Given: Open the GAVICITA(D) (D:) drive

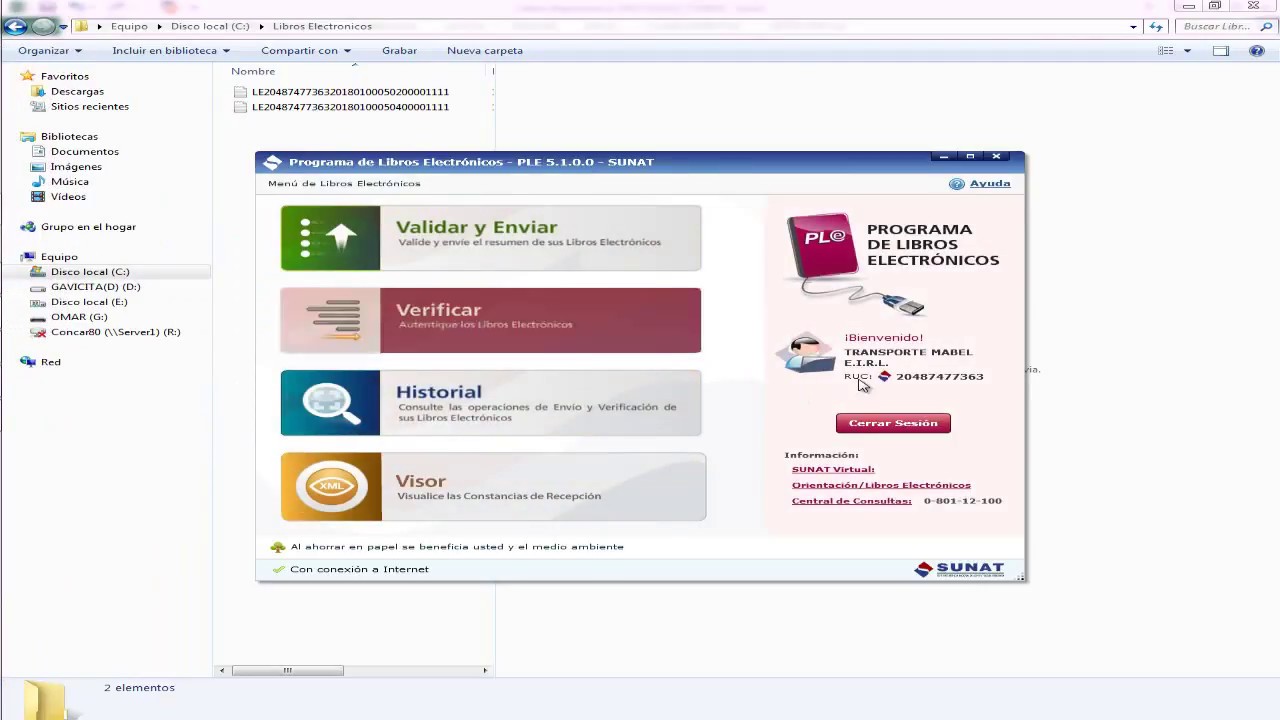Looking at the screenshot, I should click(95, 286).
